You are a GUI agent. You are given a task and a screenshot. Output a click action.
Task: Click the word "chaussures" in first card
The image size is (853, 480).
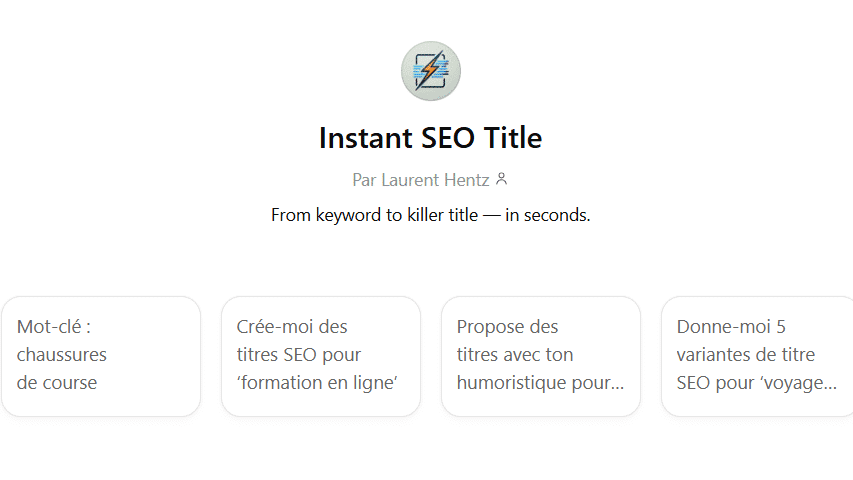[x=61, y=354]
